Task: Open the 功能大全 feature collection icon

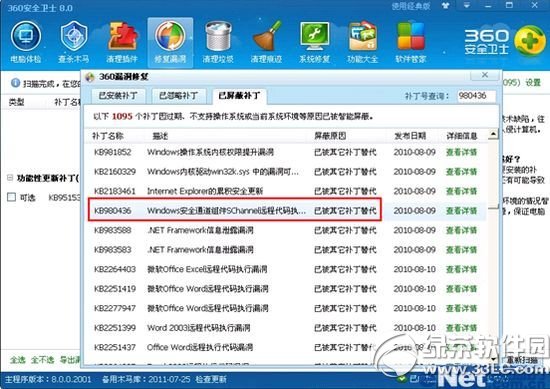Action: (x=362, y=41)
